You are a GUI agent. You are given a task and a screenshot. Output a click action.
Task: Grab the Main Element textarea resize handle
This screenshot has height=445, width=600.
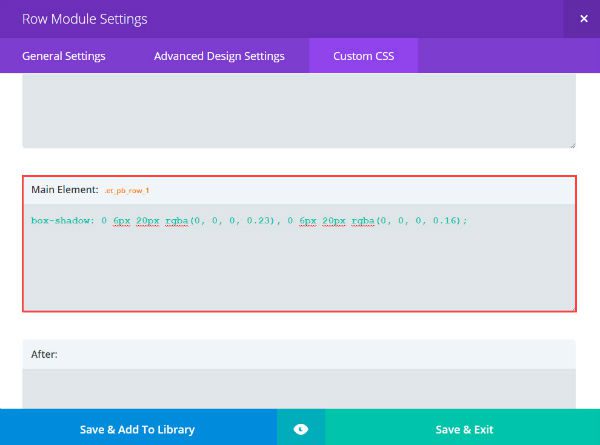(x=571, y=306)
